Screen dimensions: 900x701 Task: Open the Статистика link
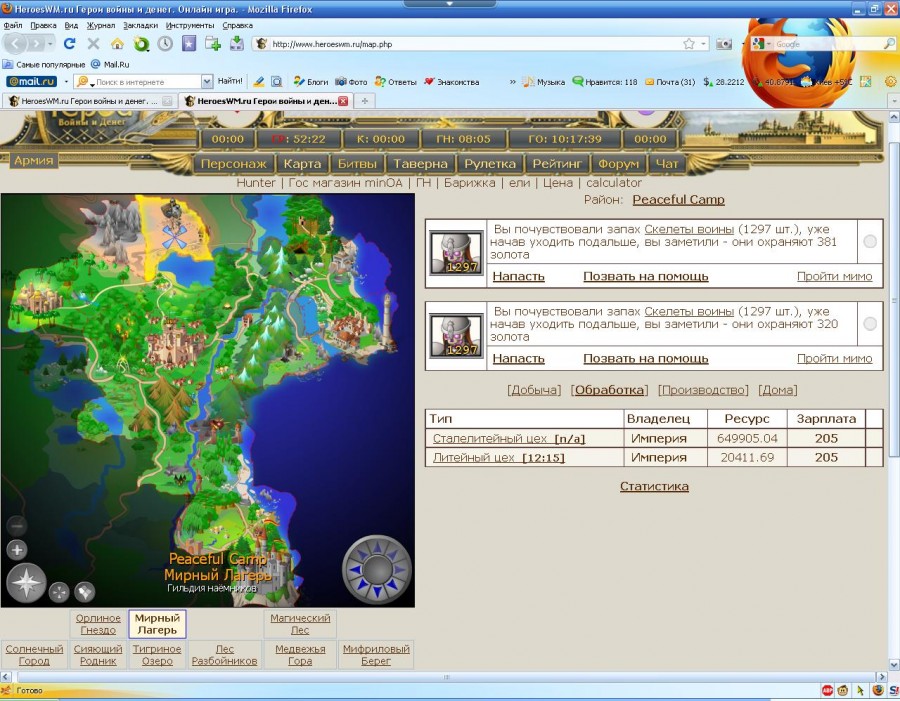(654, 486)
